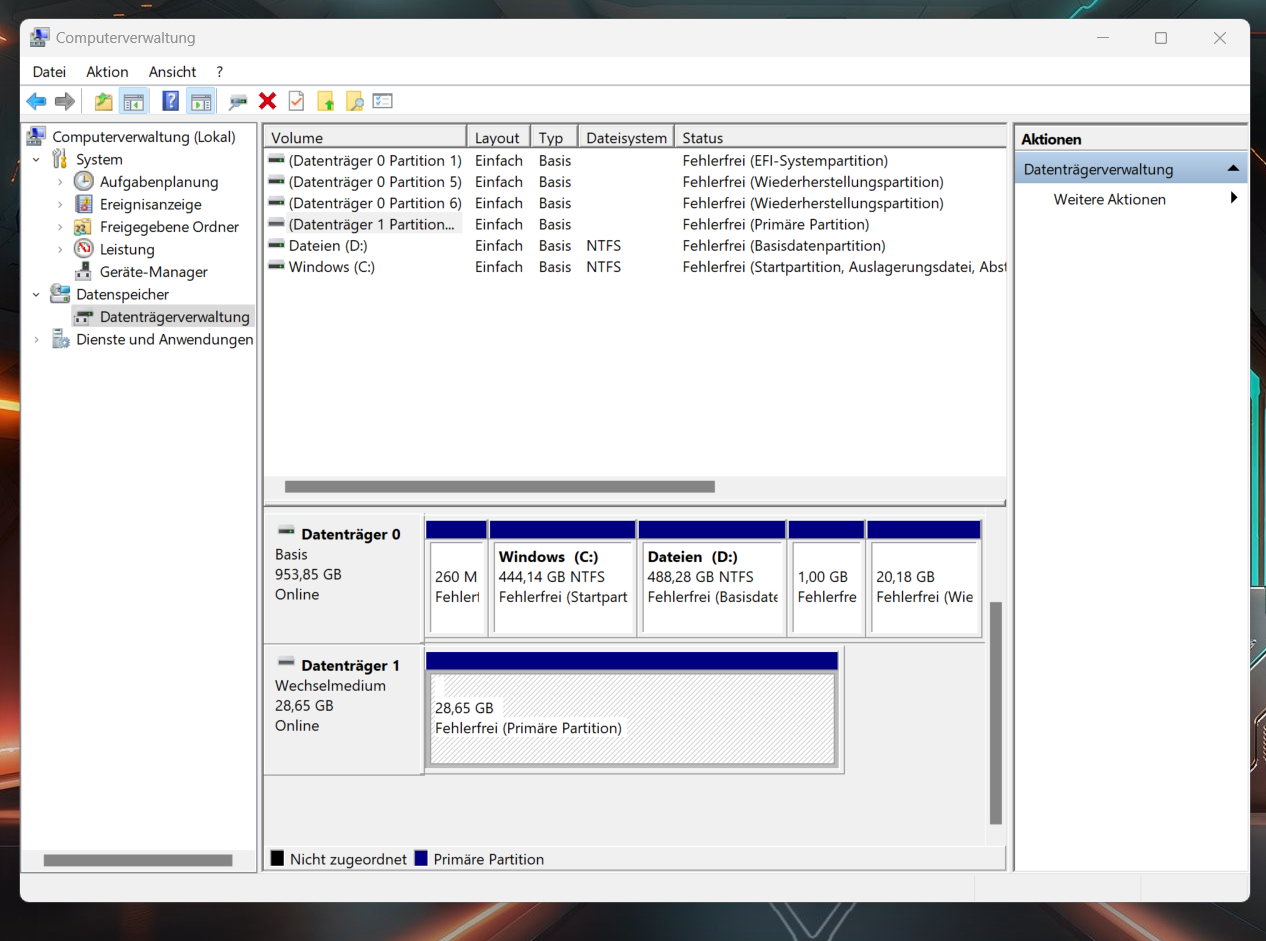Image resolution: width=1266 pixels, height=941 pixels.
Task: Collapse the System tree node
Action: coord(36,158)
